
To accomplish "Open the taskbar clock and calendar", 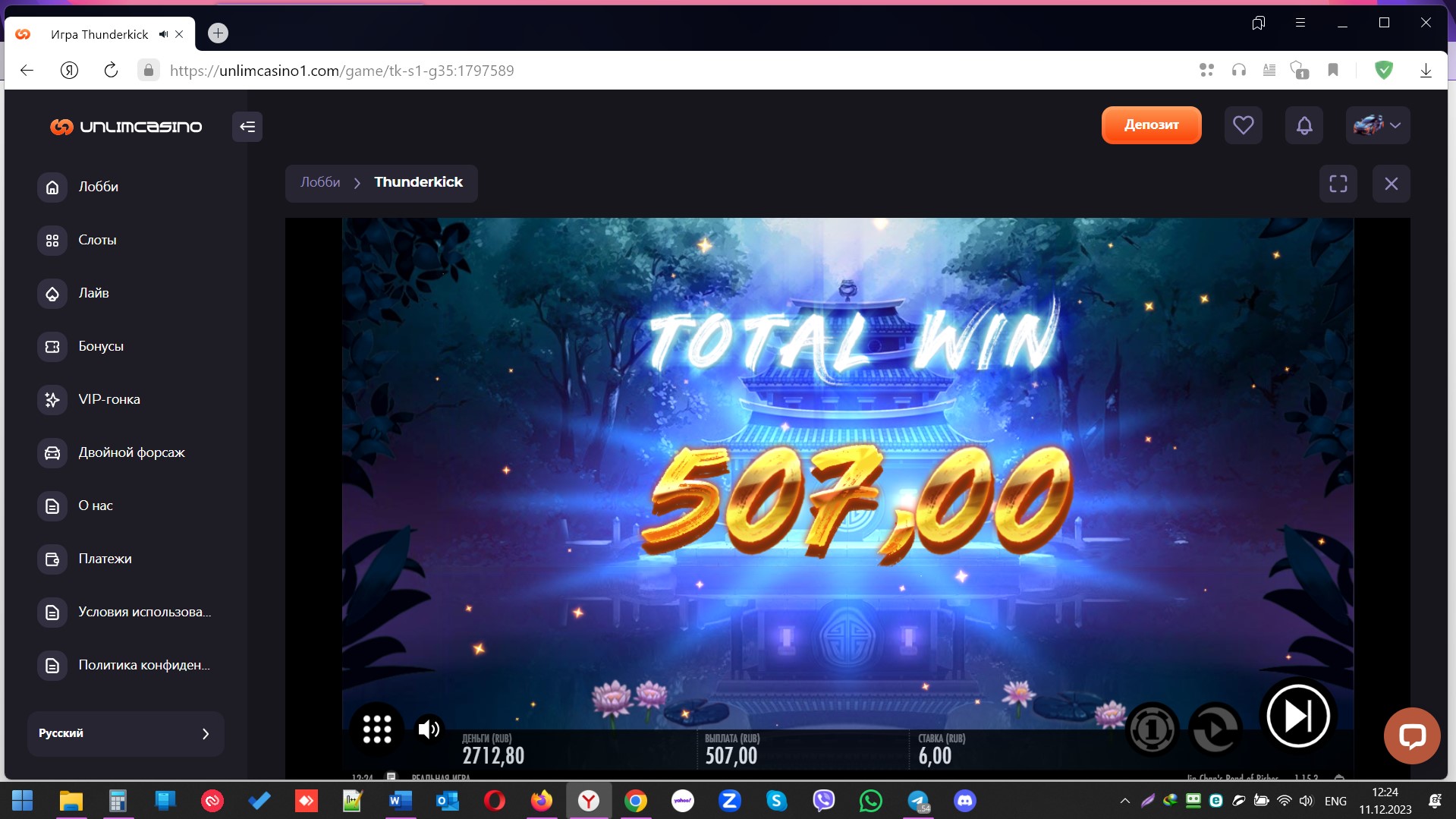I will 1385,801.
